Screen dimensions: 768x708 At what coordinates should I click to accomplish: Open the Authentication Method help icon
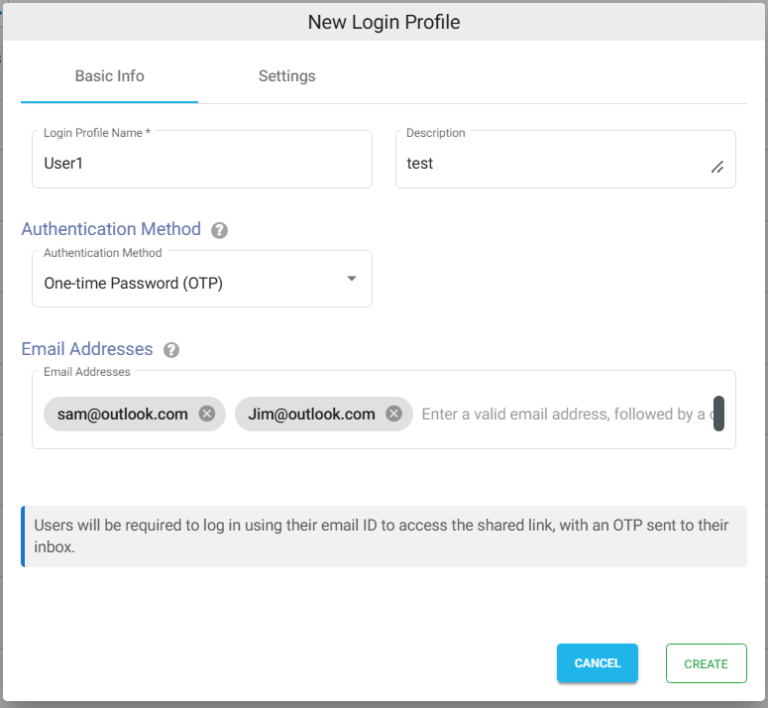219,230
